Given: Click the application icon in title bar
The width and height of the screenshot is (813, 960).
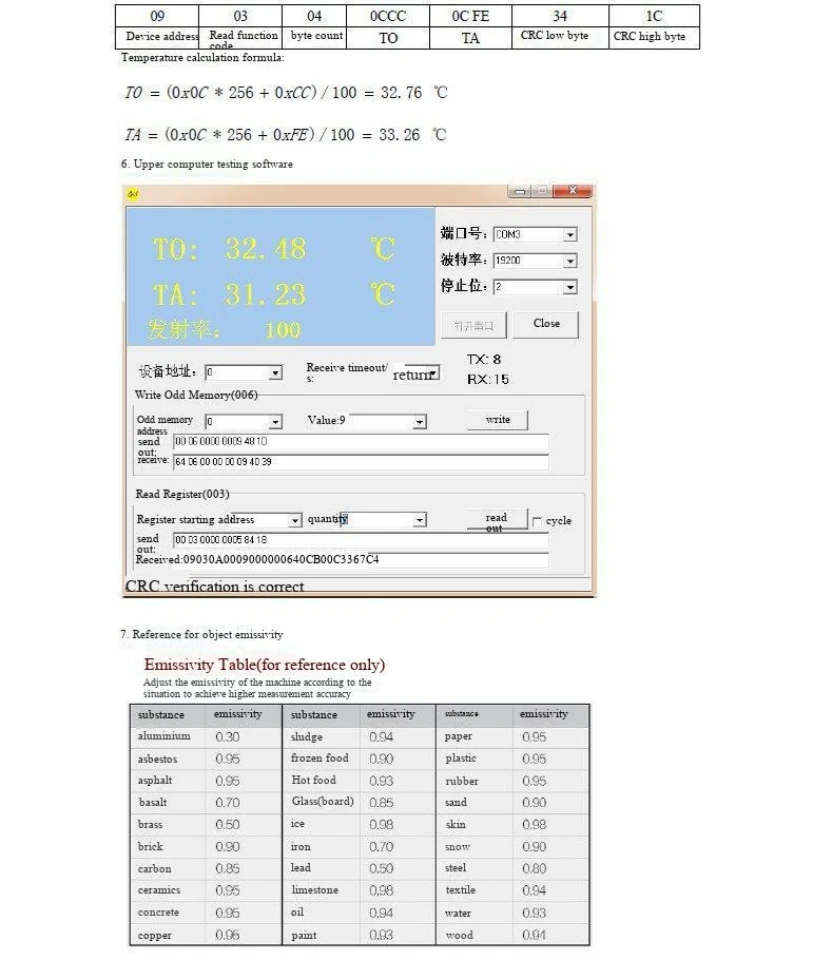Looking at the screenshot, I should (x=133, y=194).
